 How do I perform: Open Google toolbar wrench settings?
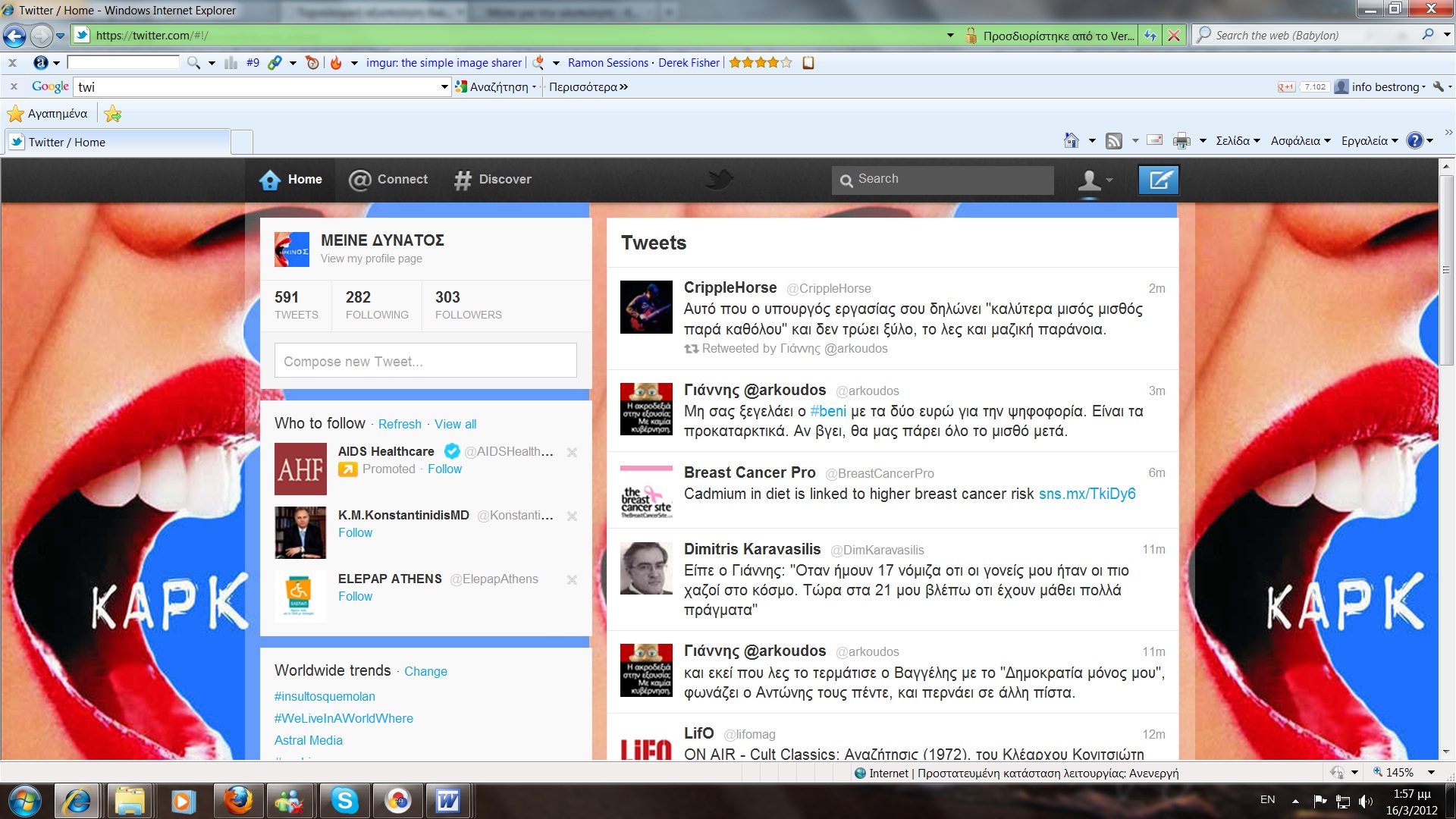tap(1438, 87)
